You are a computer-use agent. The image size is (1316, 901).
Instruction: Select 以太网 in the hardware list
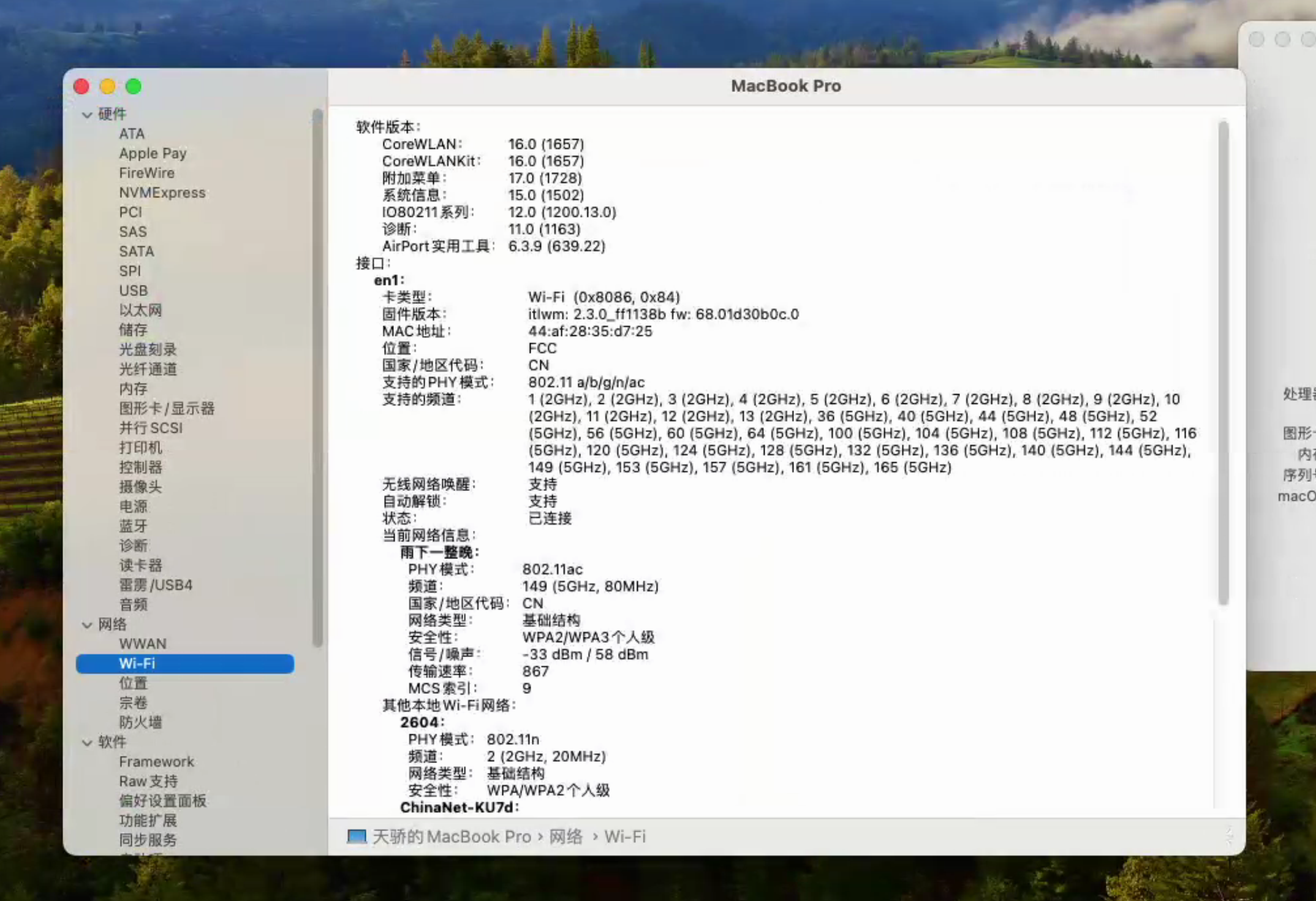(x=140, y=310)
